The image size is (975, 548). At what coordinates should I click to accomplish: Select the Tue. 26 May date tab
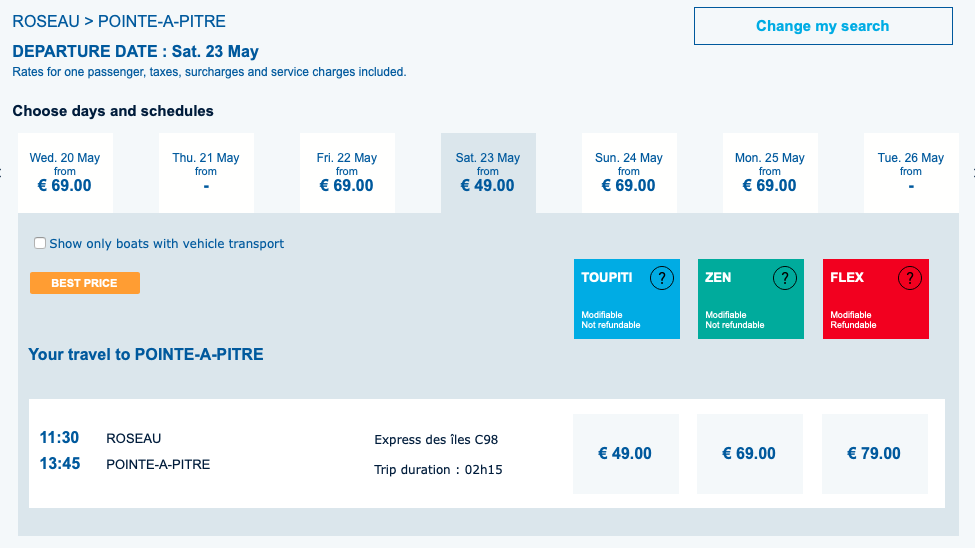(x=911, y=173)
